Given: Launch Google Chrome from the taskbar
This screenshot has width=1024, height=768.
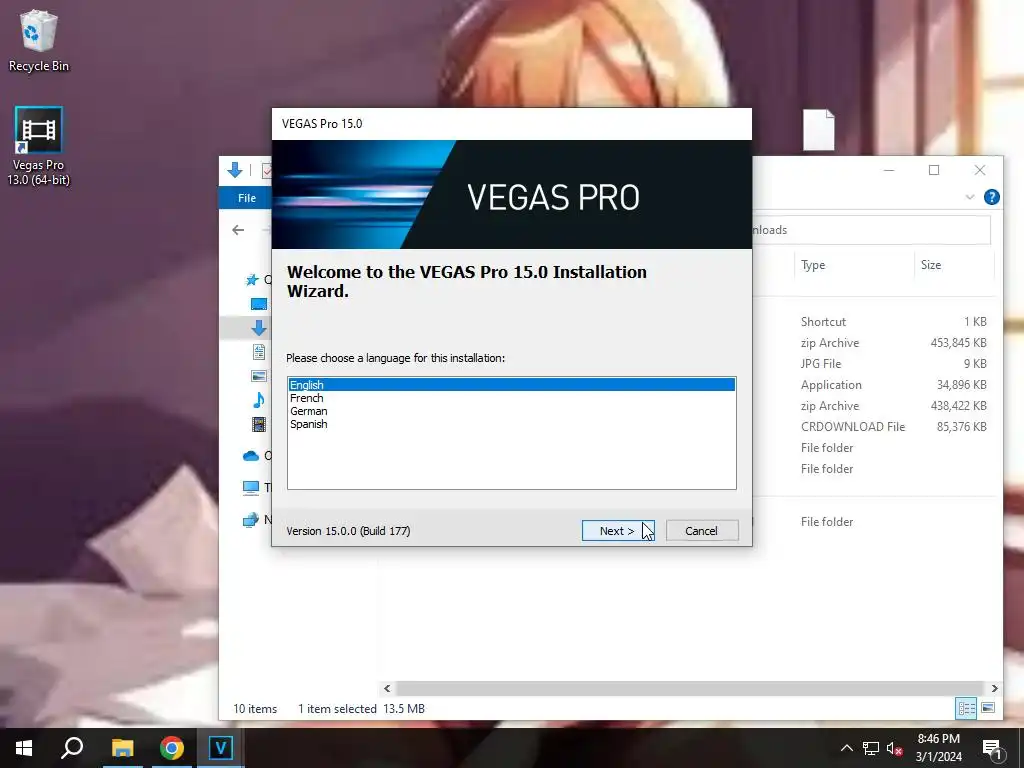Looking at the screenshot, I should pos(172,748).
